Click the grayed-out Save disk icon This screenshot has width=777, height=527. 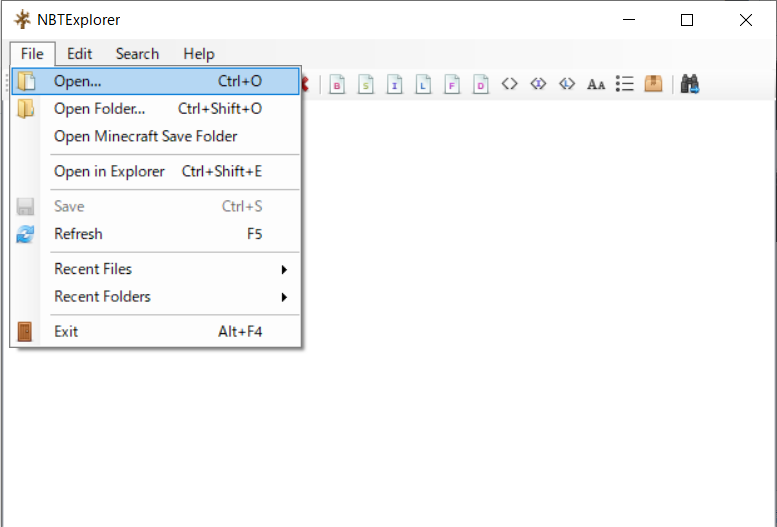25,206
